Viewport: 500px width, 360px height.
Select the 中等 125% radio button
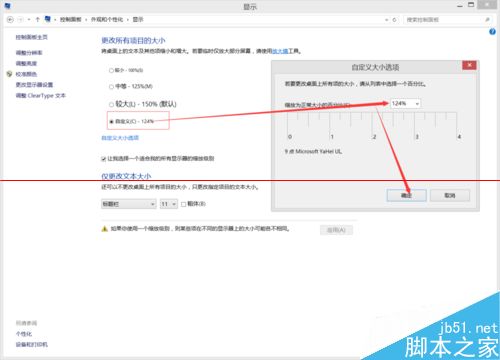[111, 87]
